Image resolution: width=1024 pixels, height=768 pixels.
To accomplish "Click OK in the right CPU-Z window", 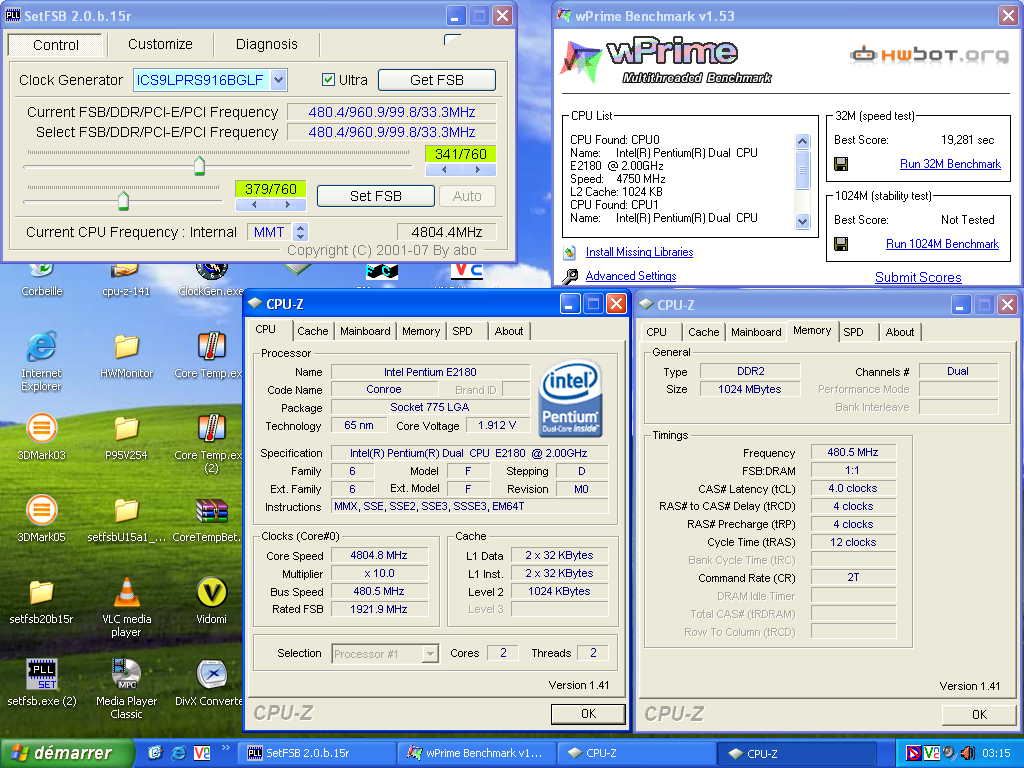I will [979, 714].
